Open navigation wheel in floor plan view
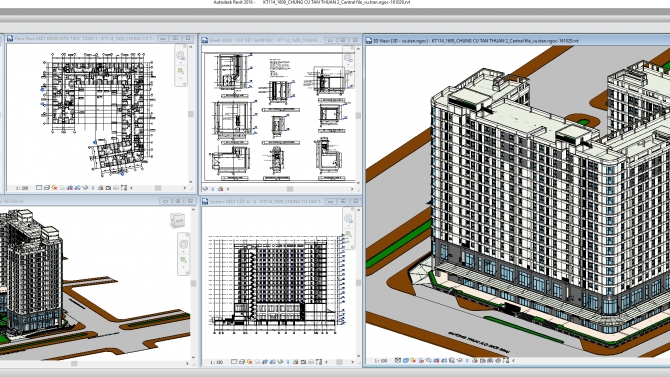The height and width of the screenshot is (377, 670). (181, 56)
